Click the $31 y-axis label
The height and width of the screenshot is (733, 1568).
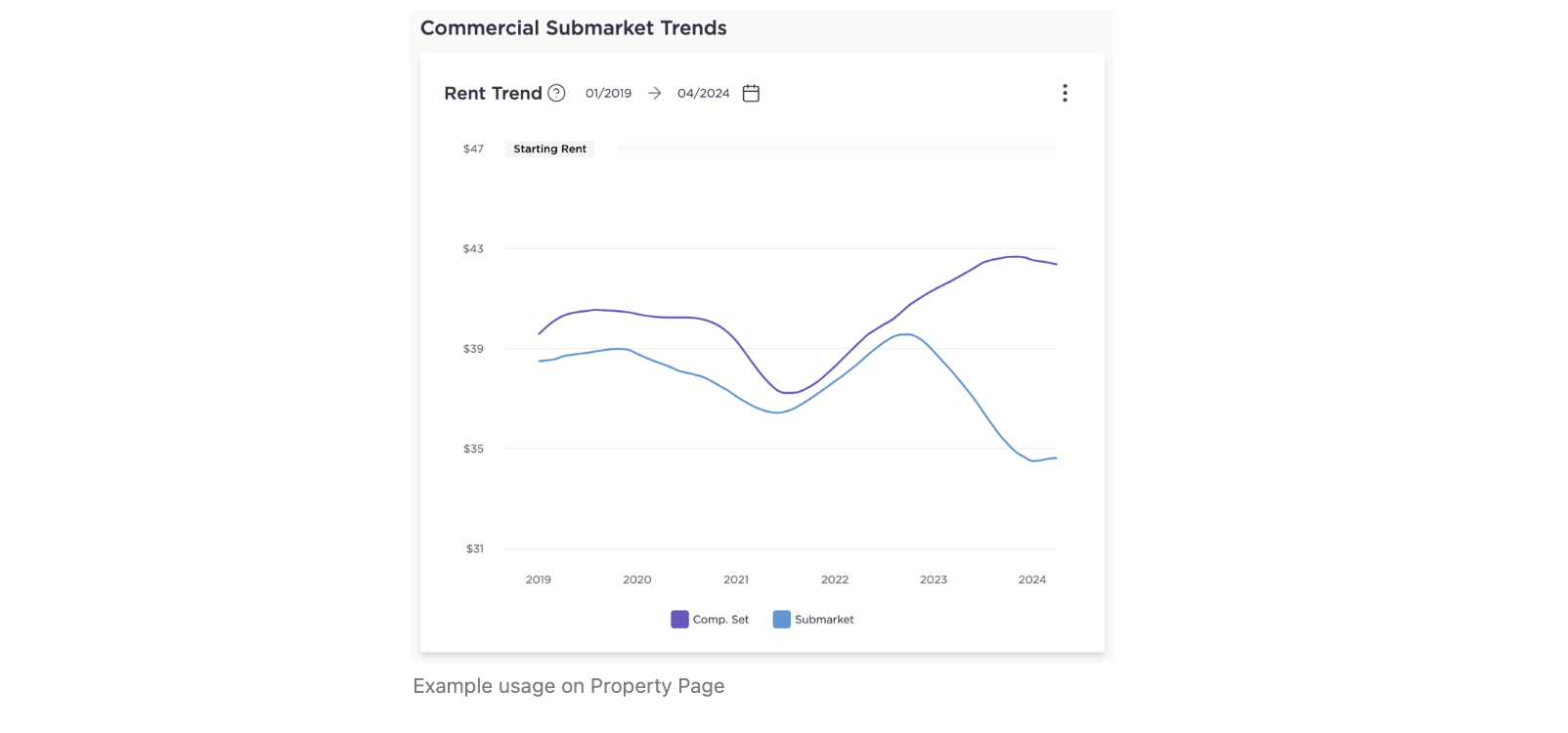(474, 548)
